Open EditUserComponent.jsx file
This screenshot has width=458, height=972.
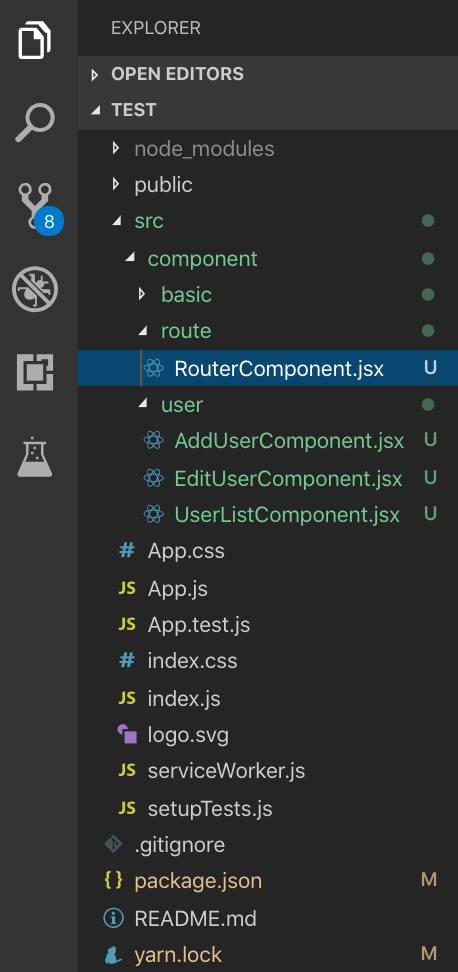[268, 479]
